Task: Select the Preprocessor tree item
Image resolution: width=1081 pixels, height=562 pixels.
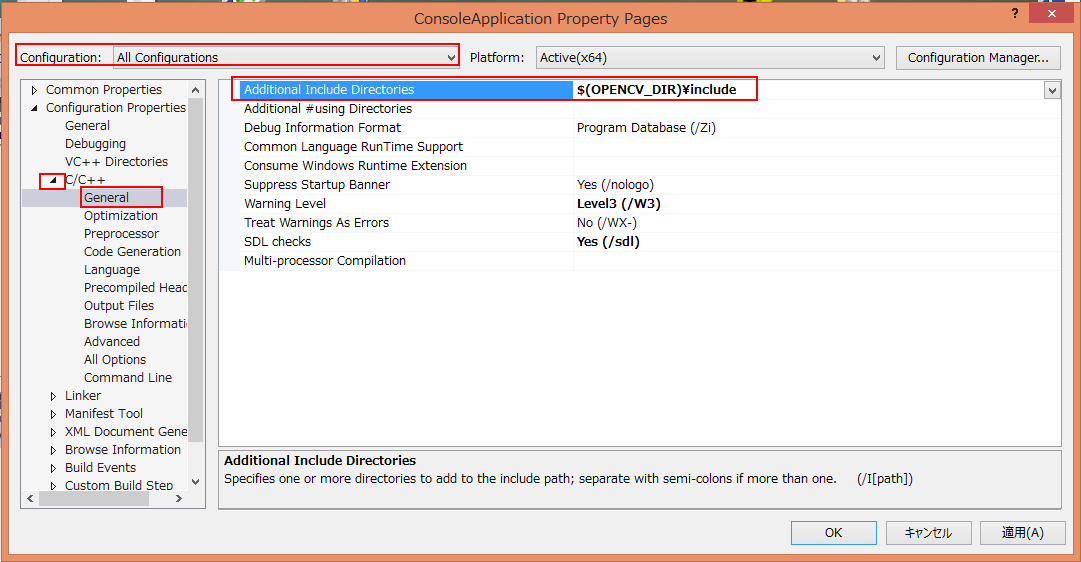Action: [121, 233]
